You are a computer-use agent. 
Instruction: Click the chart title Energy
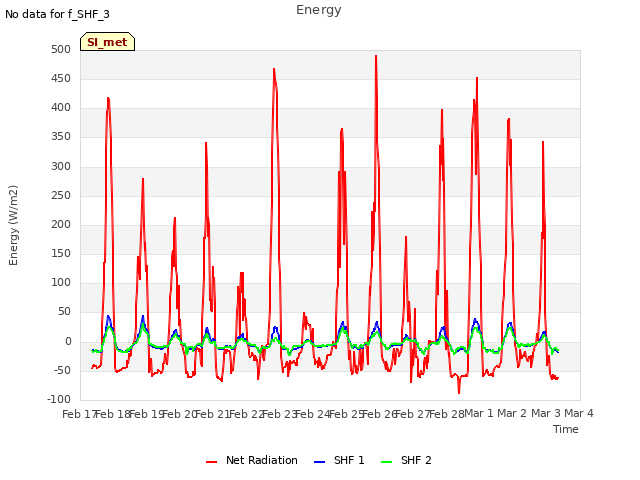(x=319, y=10)
